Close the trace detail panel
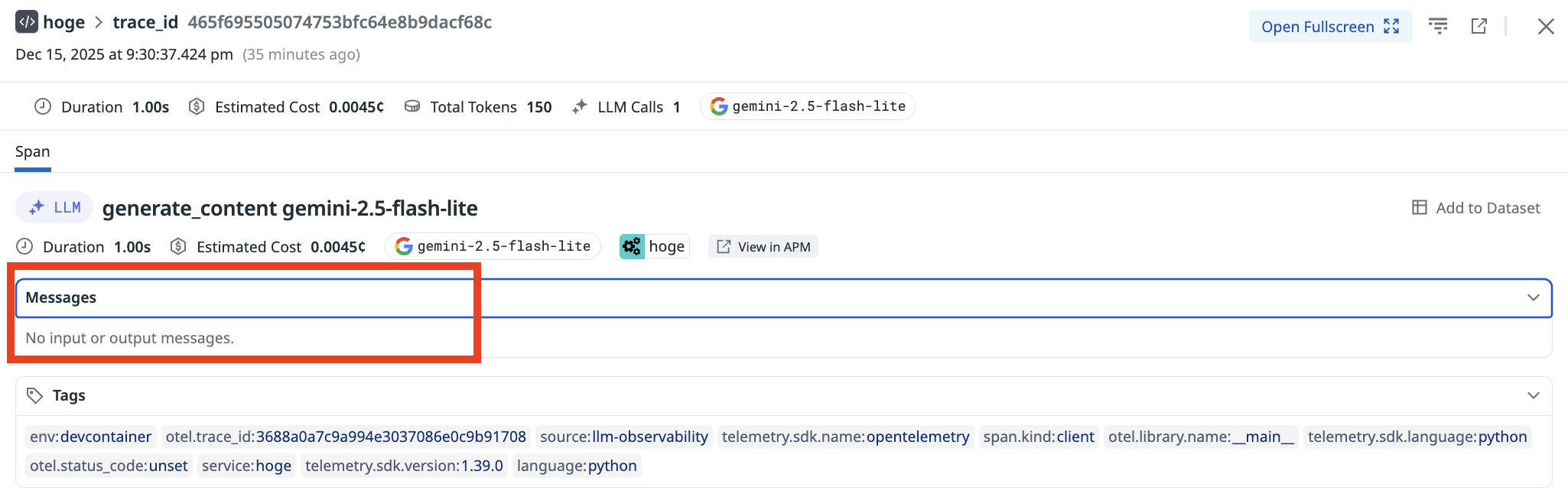This screenshot has height=497, width=1568. 1545,27
